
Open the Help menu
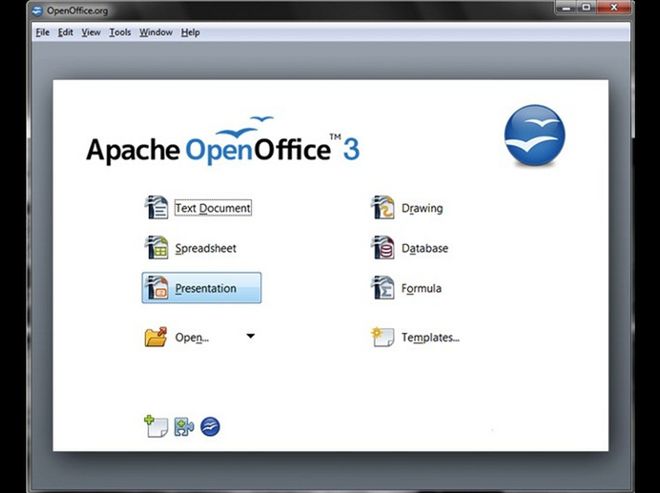(190, 32)
